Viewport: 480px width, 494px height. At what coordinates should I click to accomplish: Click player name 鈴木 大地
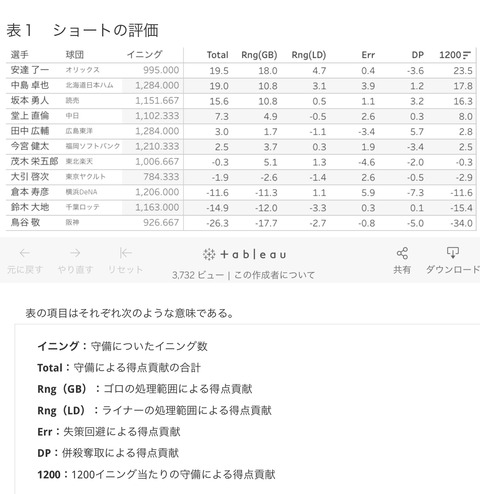(x=30, y=207)
